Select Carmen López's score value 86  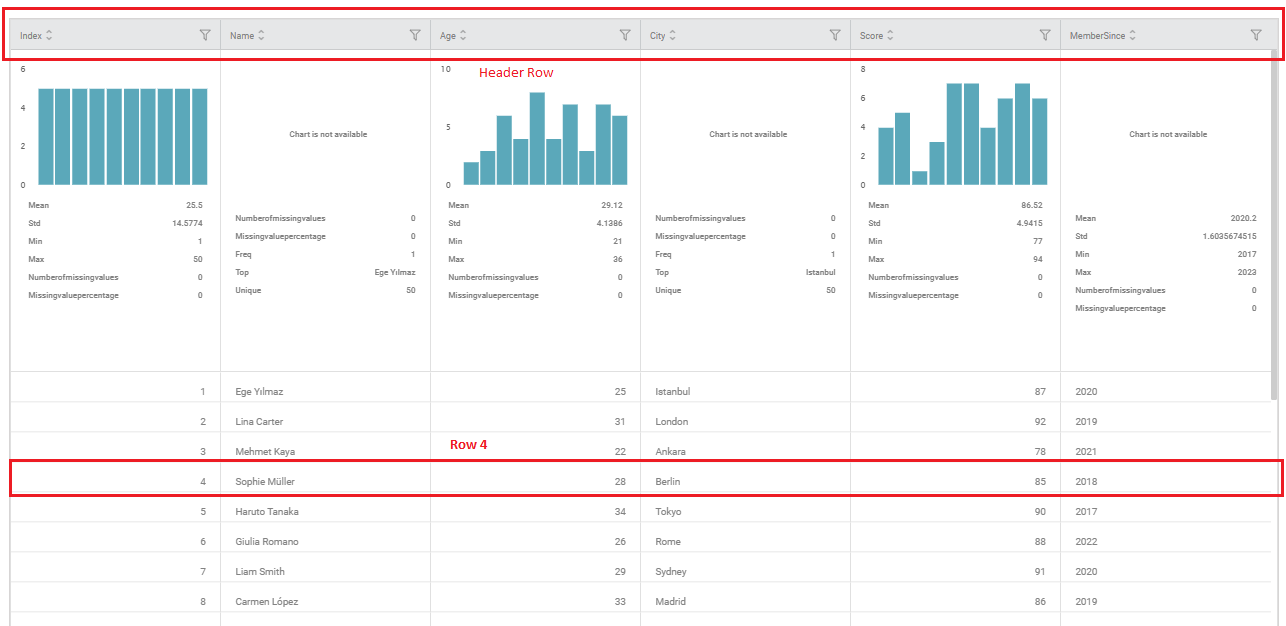[1040, 601]
